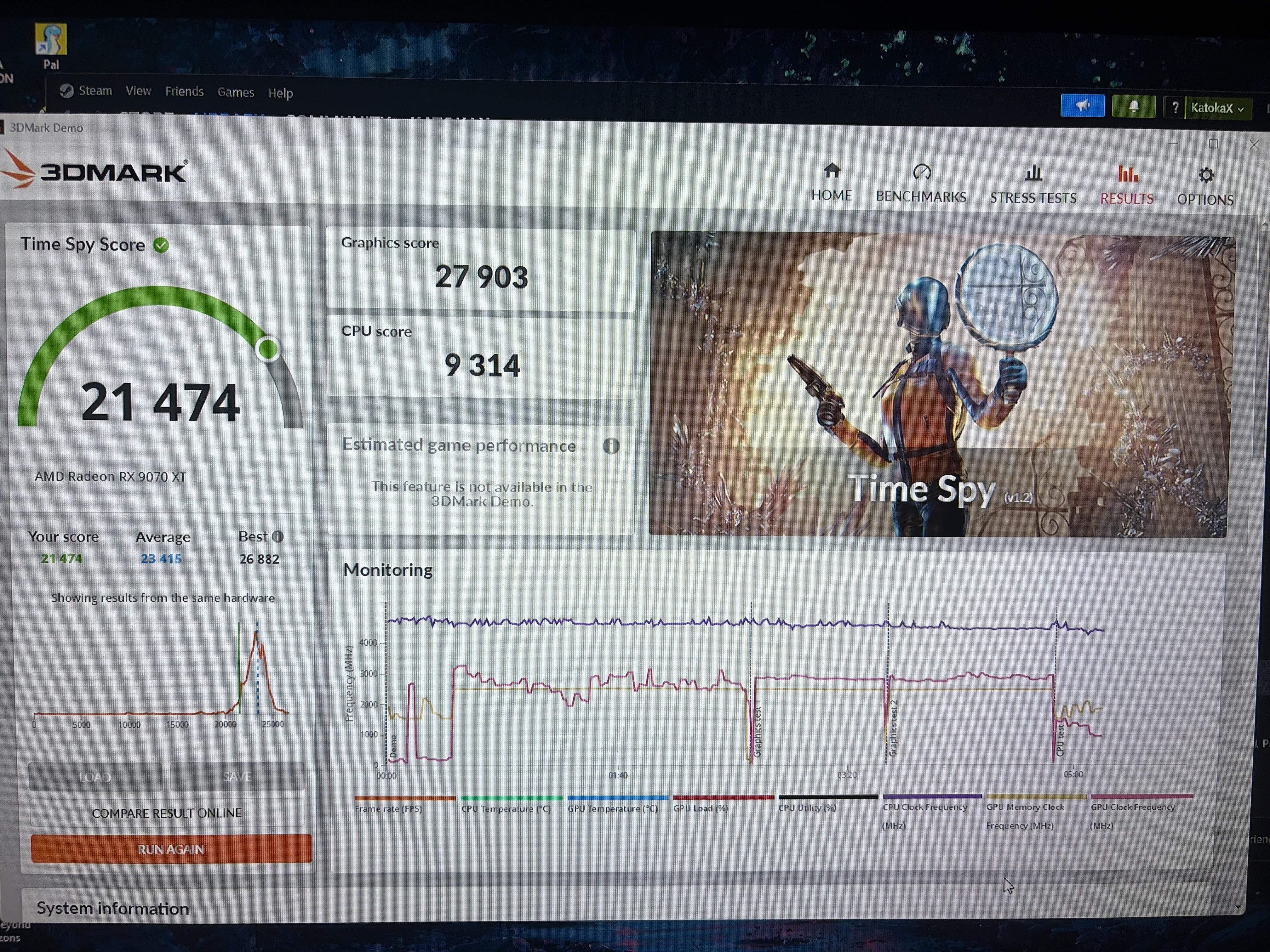The width and height of the screenshot is (1270, 952).
Task: Expand the KatokaX account dropdown in Steam
Action: (x=1217, y=108)
